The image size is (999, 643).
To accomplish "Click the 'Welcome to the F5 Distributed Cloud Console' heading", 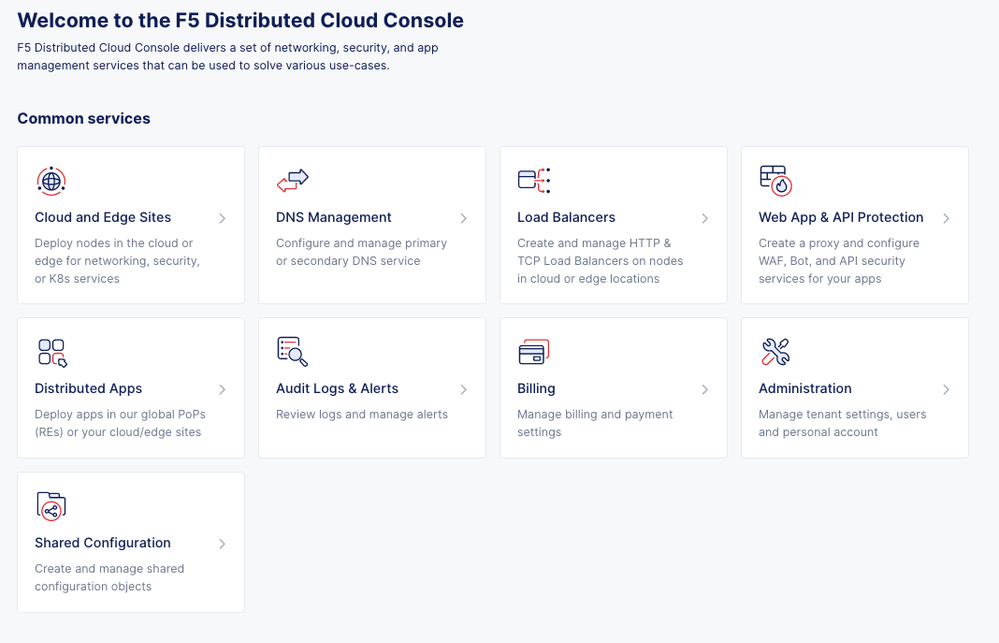I will click(x=240, y=20).
